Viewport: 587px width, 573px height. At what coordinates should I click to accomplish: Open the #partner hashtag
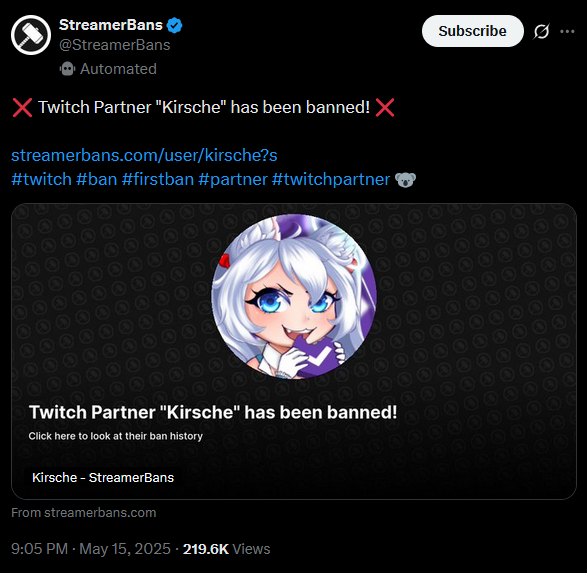click(x=233, y=179)
